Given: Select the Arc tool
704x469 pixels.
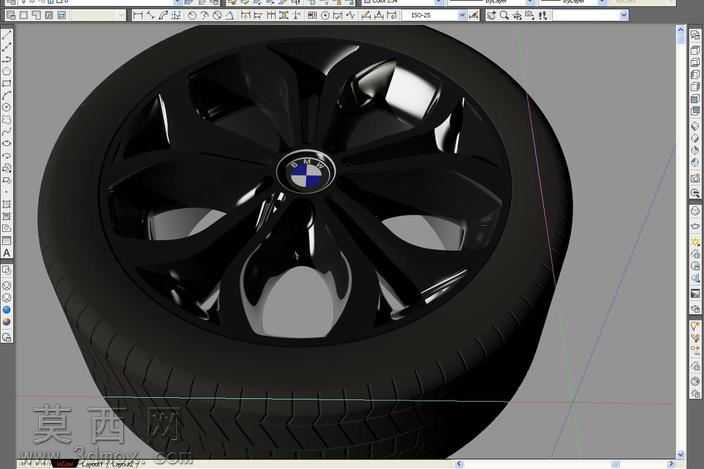Looking at the screenshot, I should coord(7,95).
